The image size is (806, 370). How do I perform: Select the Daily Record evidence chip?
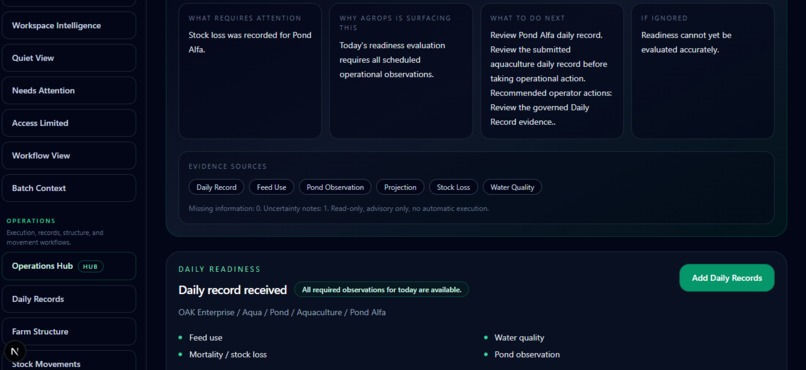click(216, 188)
